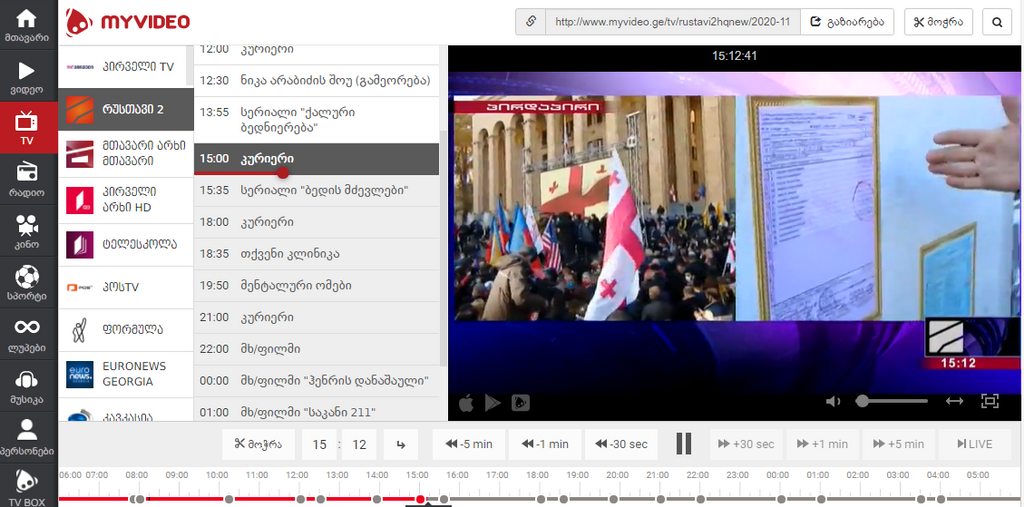Click the გაზიარება share button
1024x507 pixels.
[x=847, y=22]
